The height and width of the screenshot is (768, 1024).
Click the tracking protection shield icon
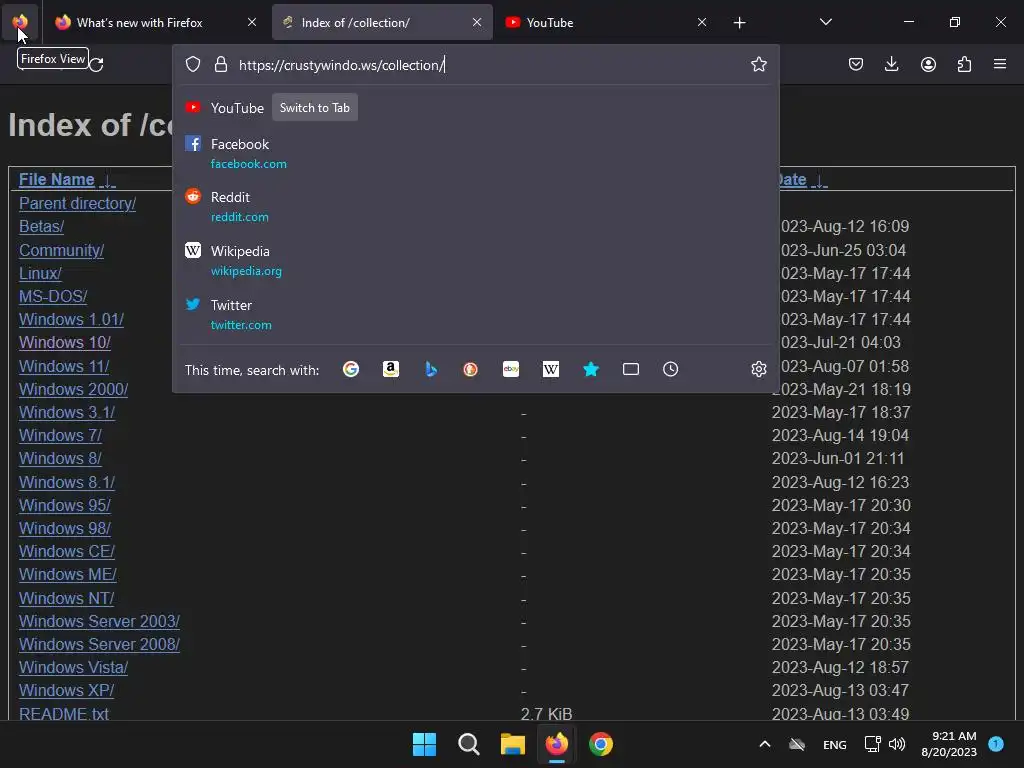pos(193,64)
